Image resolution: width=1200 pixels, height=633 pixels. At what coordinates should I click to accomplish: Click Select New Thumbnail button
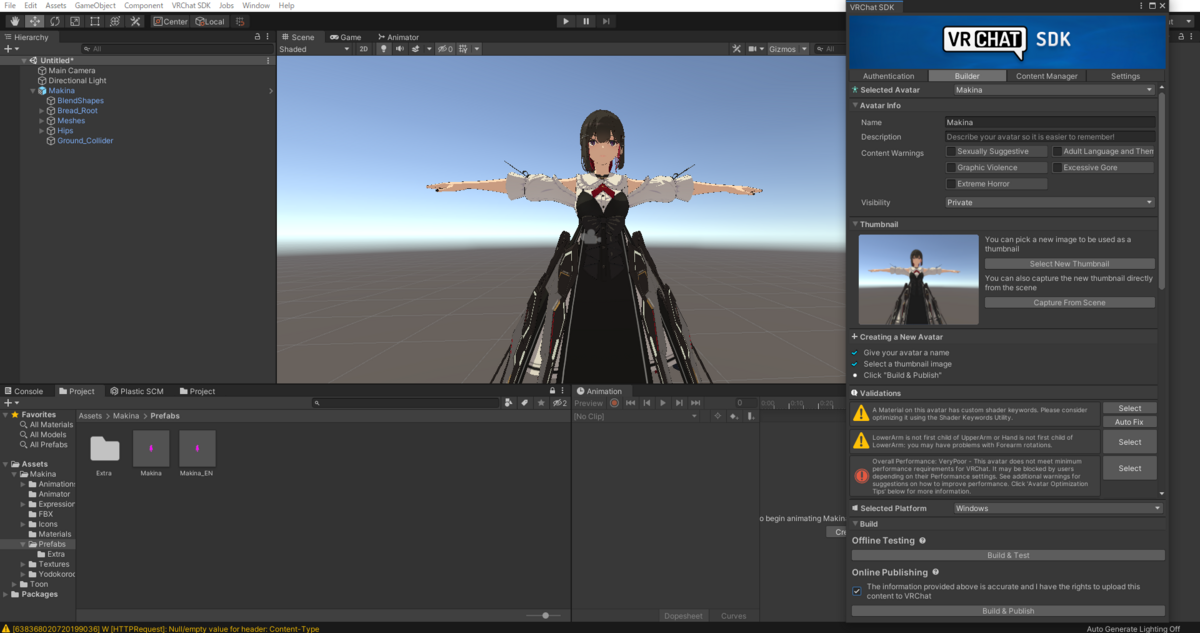[x=1069, y=264]
